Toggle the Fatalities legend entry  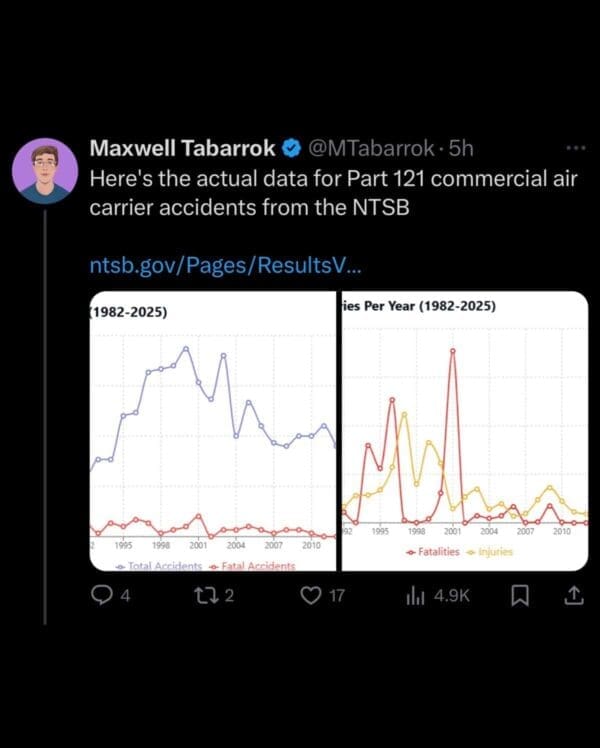pos(434,551)
